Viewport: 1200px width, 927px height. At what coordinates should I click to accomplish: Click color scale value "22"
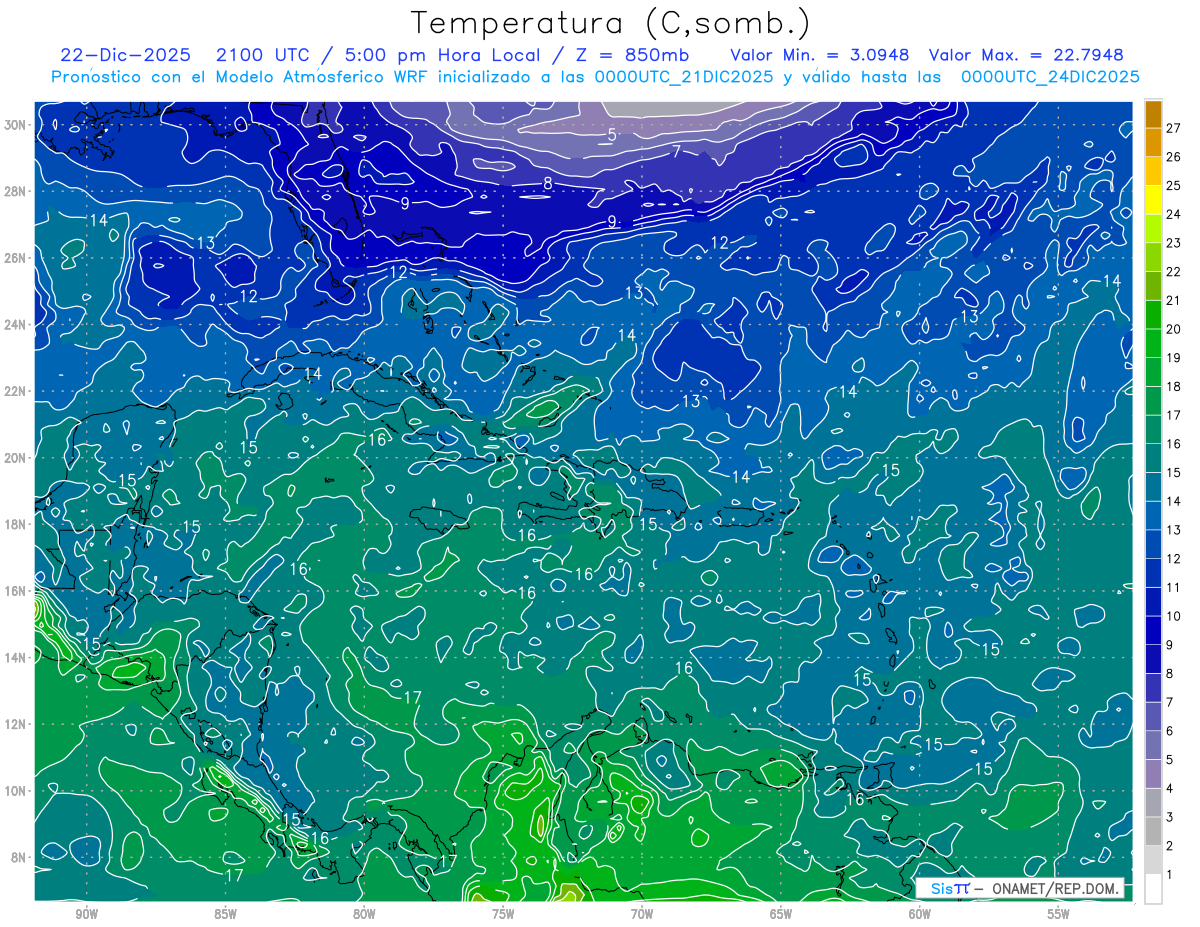pyautogui.click(x=1174, y=271)
